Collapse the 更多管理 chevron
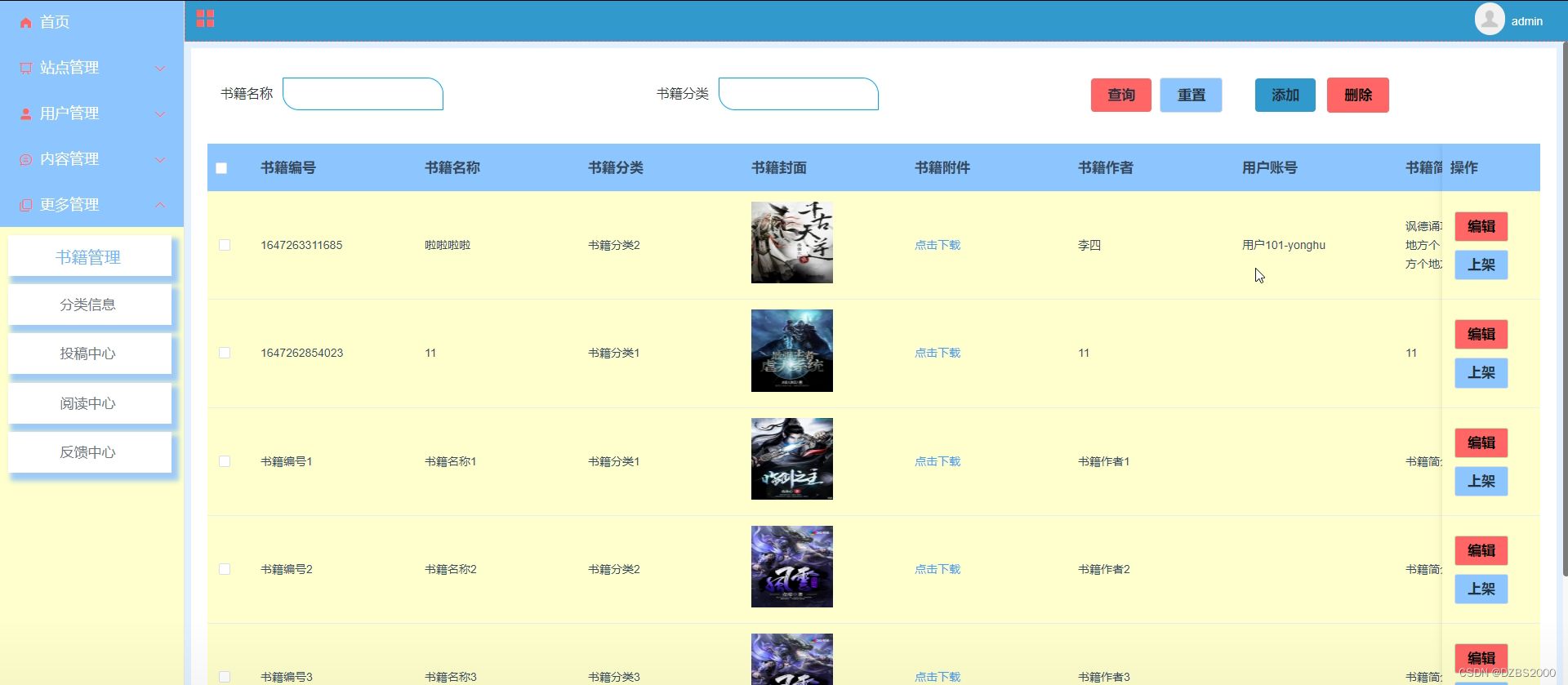The height and width of the screenshot is (685, 1568). click(160, 205)
